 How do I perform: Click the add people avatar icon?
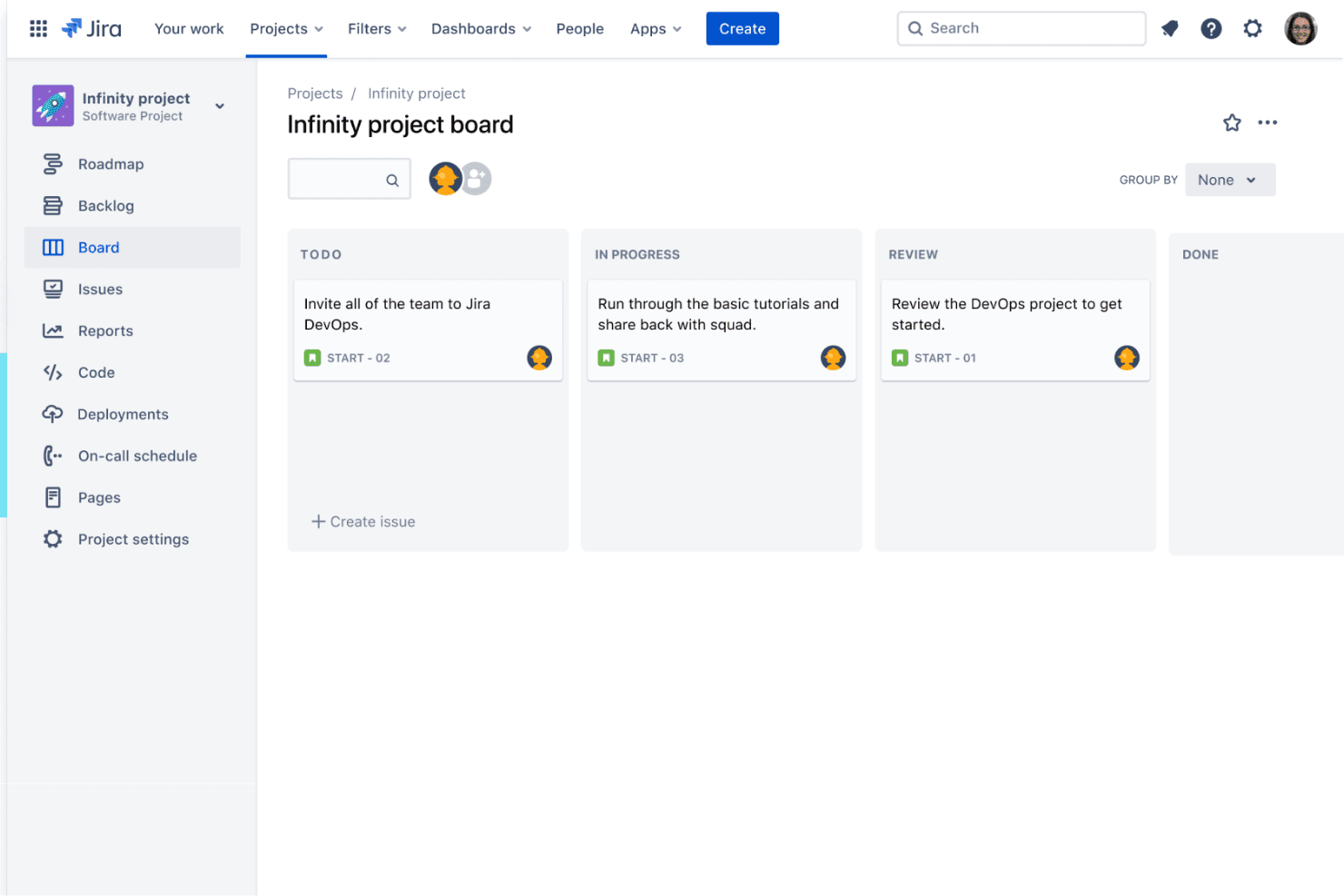point(476,179)
